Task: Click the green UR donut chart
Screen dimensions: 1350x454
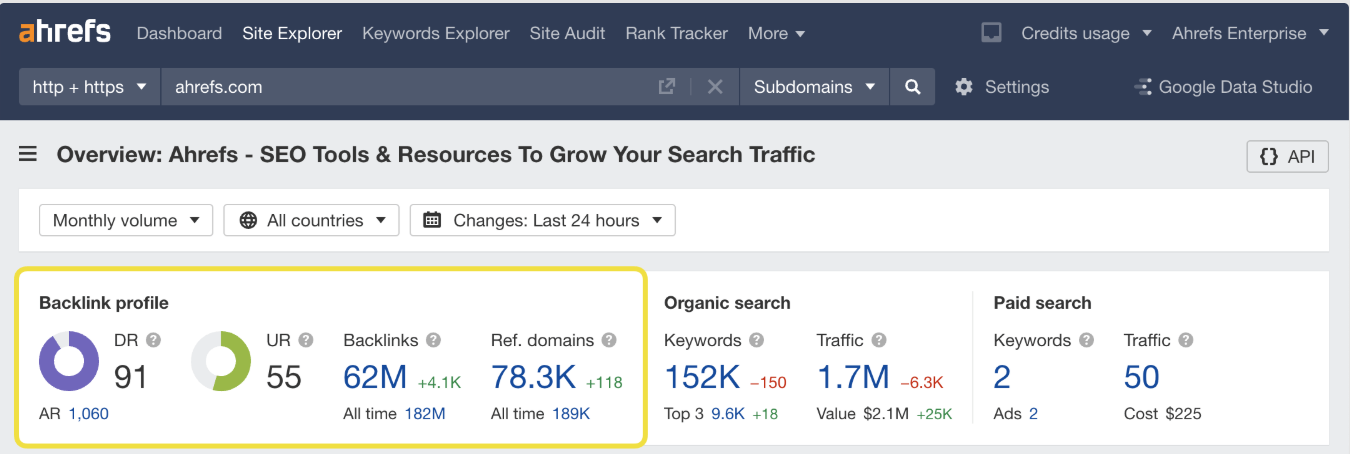Action: click(x=221, y=361)
